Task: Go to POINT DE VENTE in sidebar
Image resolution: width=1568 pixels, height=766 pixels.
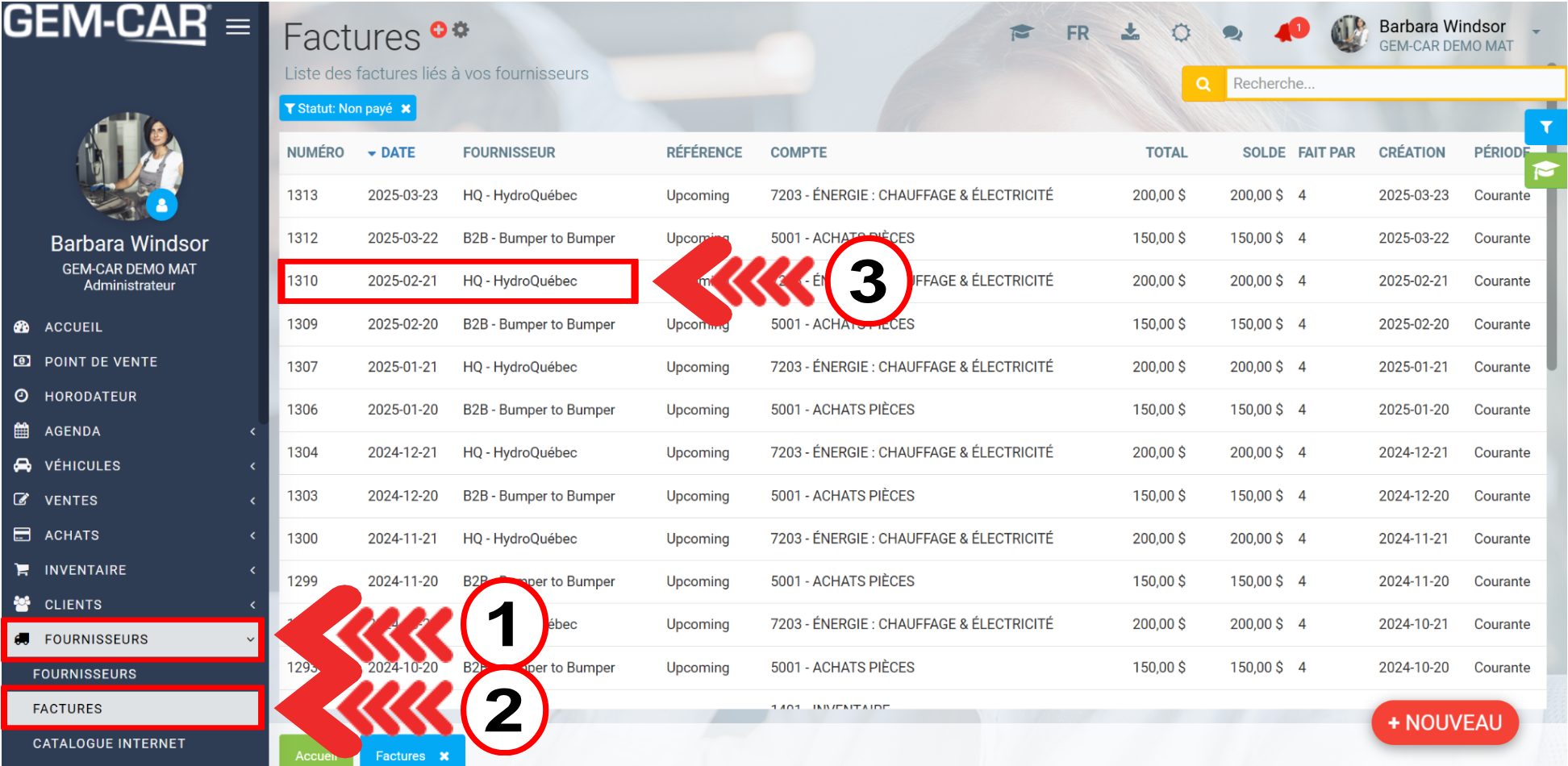Action: (x=101, y=362)
